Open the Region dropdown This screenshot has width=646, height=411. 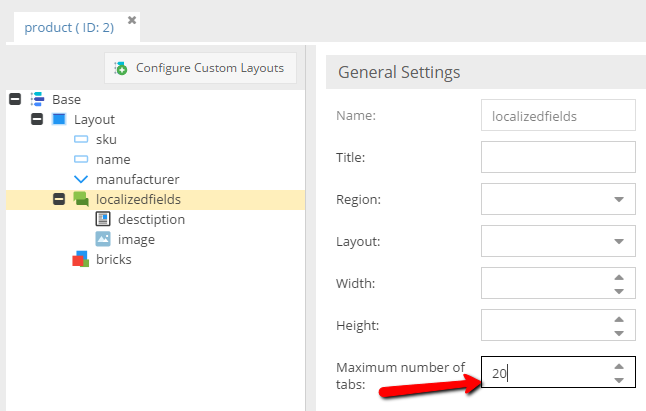(618, 199)
